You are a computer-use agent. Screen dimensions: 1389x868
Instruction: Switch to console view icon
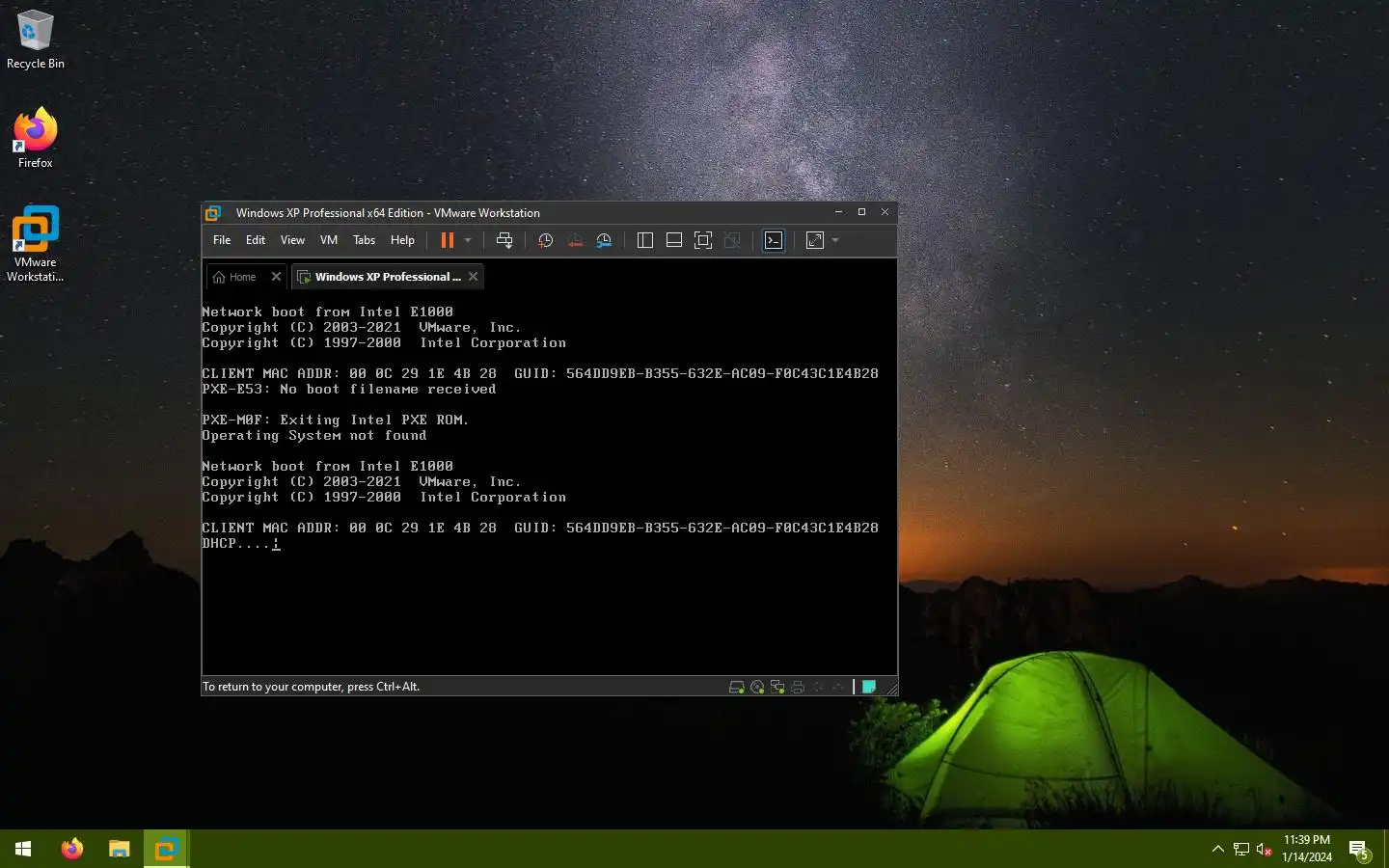point(774,240)
